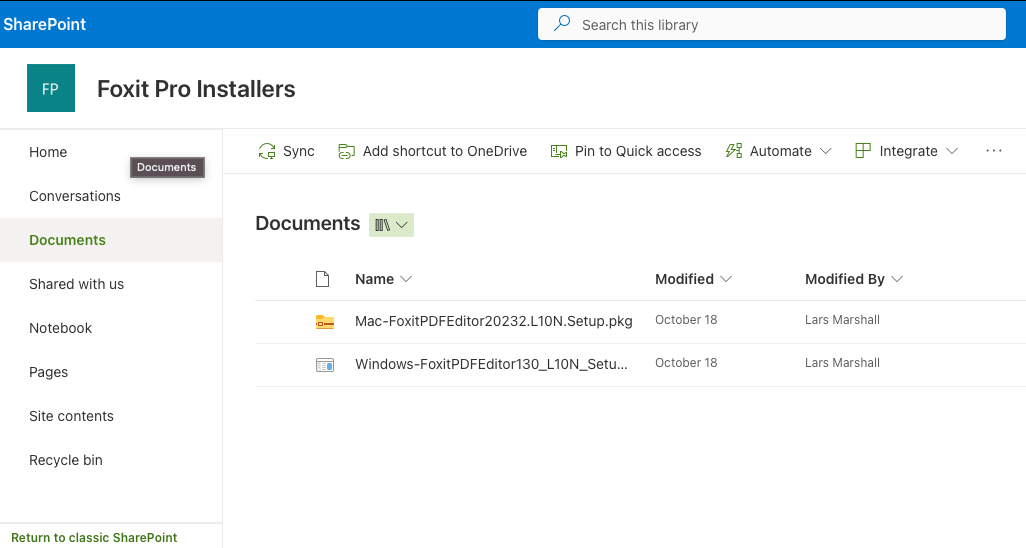This screenshot has width=1026, height=548.
Task: Click the Sync icon in toolbar
Action: [x=267, y=151]
